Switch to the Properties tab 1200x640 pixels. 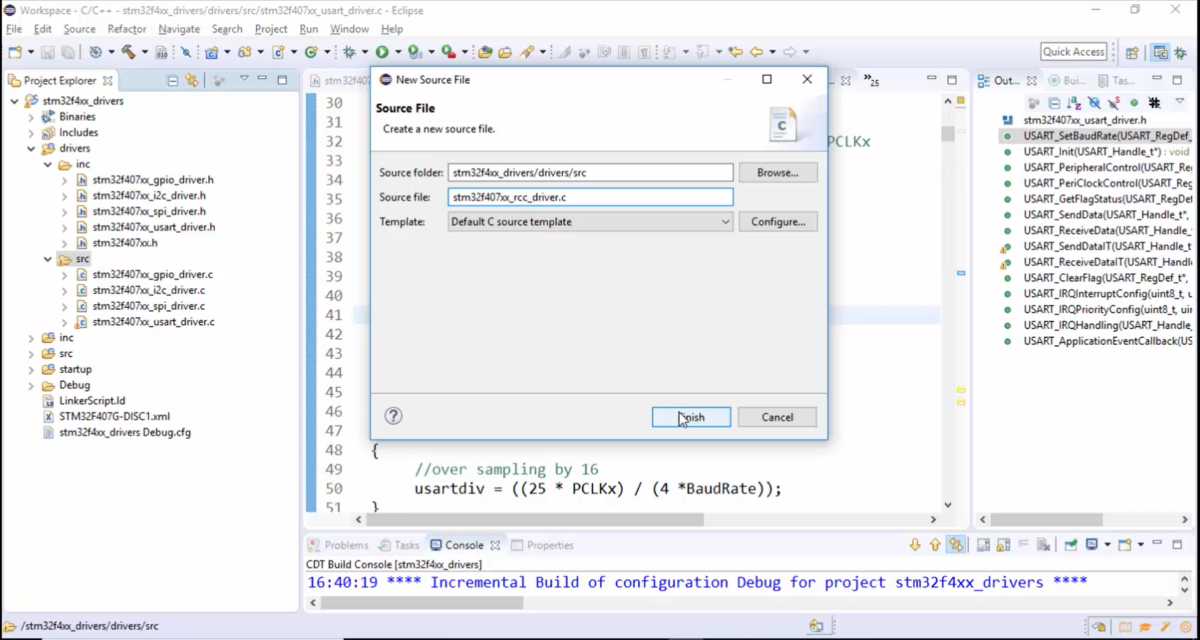pos(542,545)
